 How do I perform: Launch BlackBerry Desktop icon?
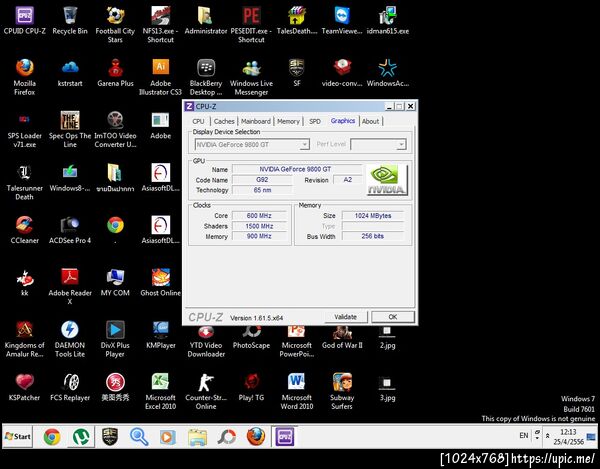[x=206, y=77]
